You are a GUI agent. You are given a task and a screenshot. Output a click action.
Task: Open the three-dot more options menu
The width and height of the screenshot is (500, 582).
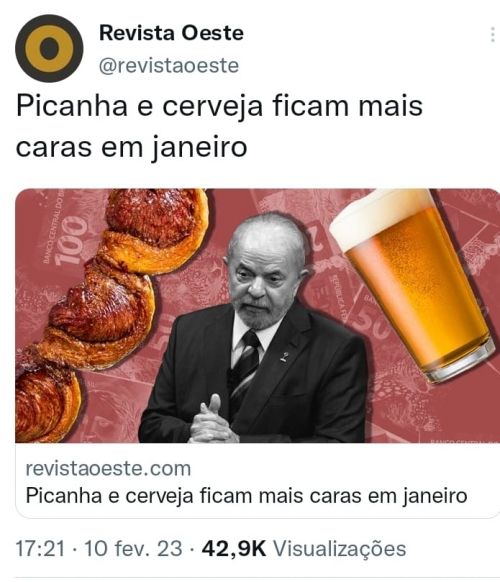click(x=492, y=35)
